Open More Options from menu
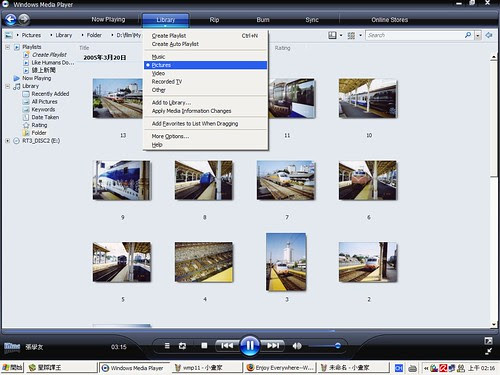Viewport: 500px width, 375px height. [205, 136]
